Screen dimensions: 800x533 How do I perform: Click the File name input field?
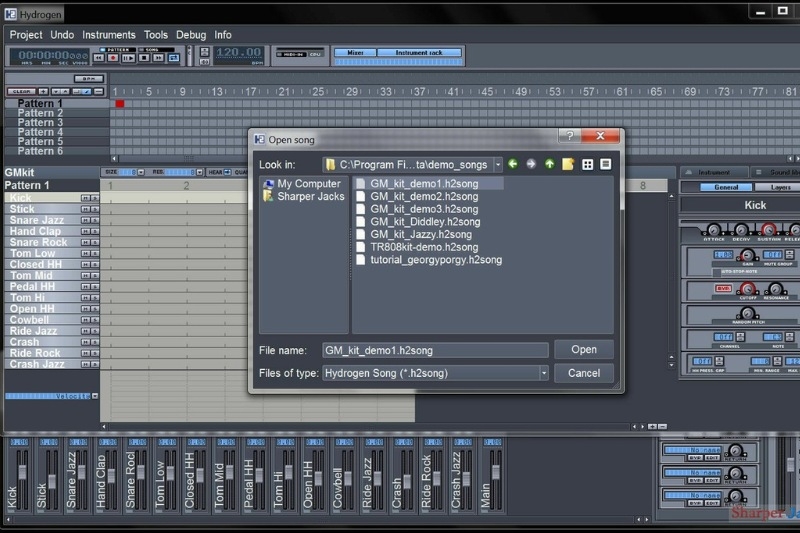click(435, 350)
